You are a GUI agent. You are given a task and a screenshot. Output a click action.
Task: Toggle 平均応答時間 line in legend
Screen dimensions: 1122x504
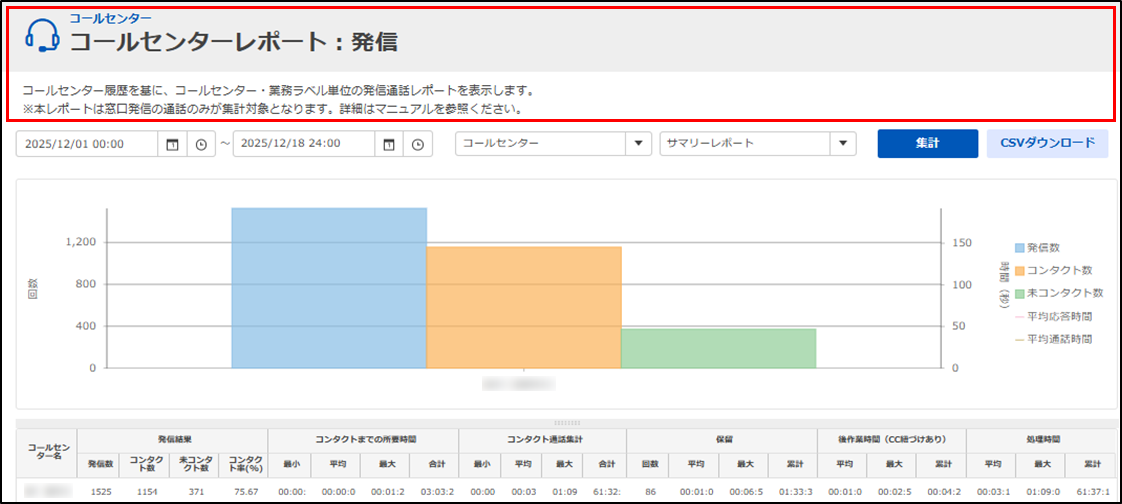(x=1052, y=316)
